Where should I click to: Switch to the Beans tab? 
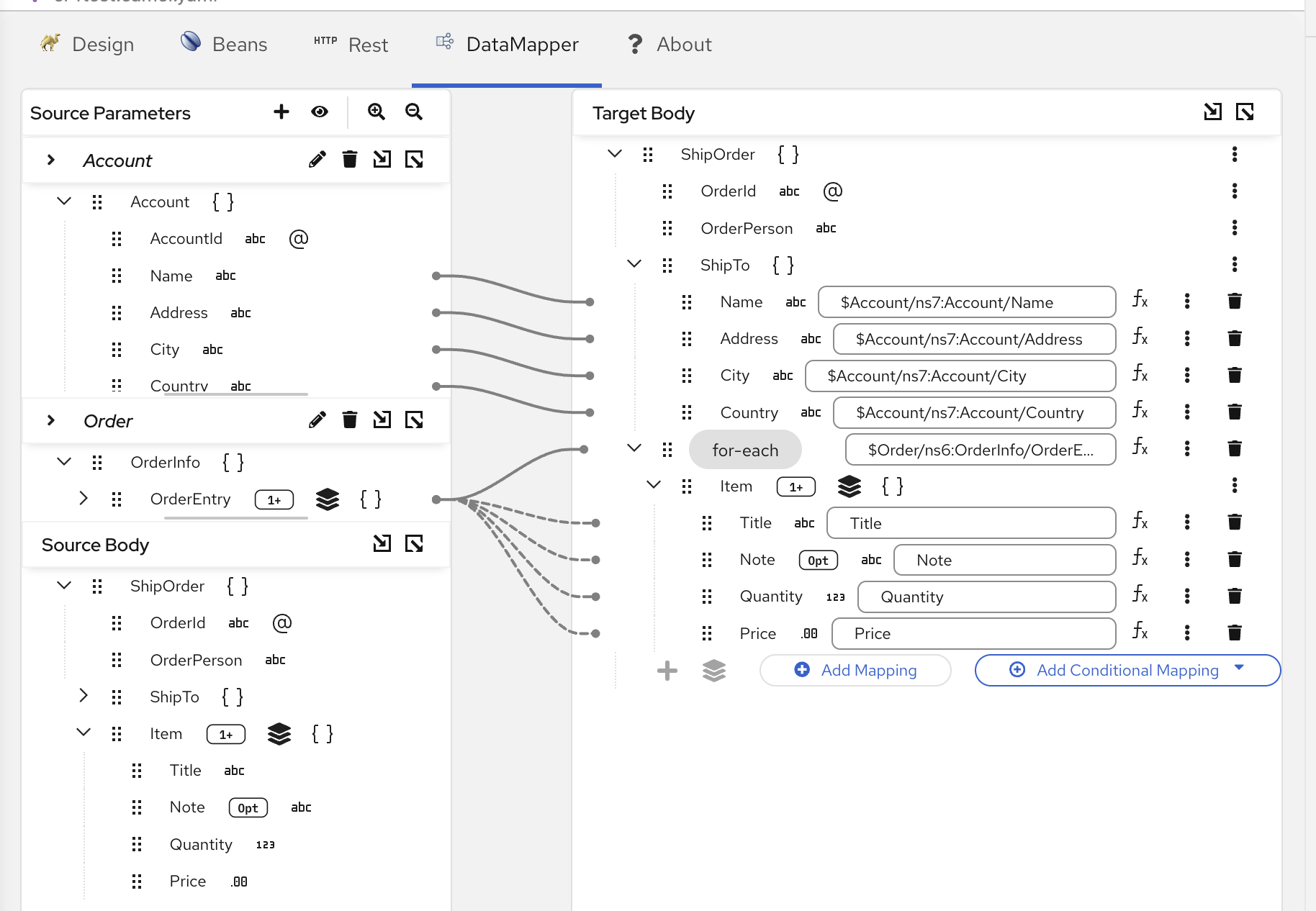tap(224, 44)
